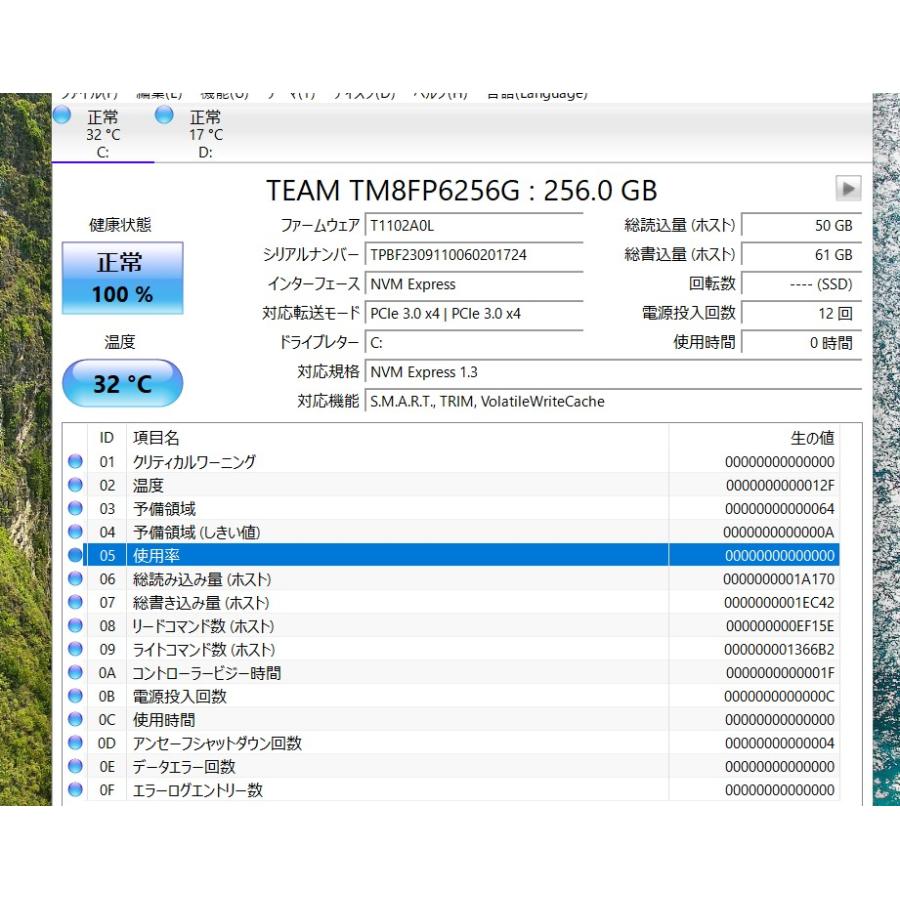Switch to the D: drive tab at 17 °C
The image size is (900, 900).
coord(205,134)
